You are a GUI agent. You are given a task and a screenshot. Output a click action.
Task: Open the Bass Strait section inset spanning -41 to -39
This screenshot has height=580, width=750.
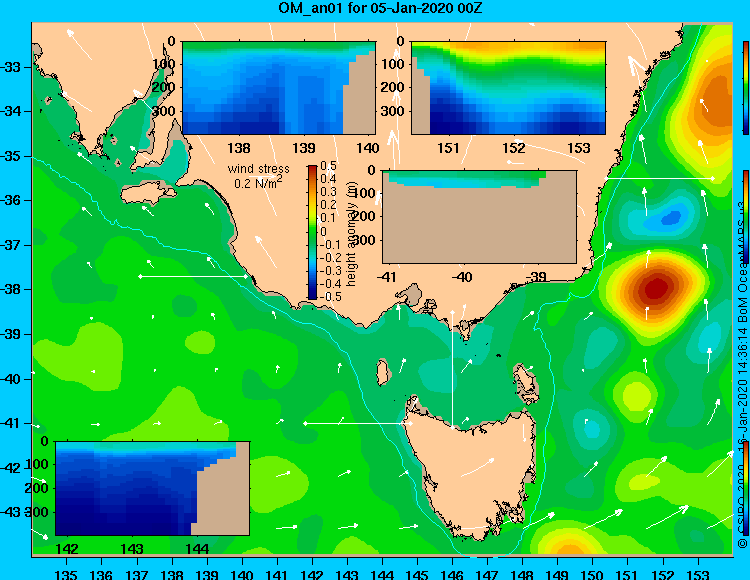pyautogui.click(x=480, y=217)
